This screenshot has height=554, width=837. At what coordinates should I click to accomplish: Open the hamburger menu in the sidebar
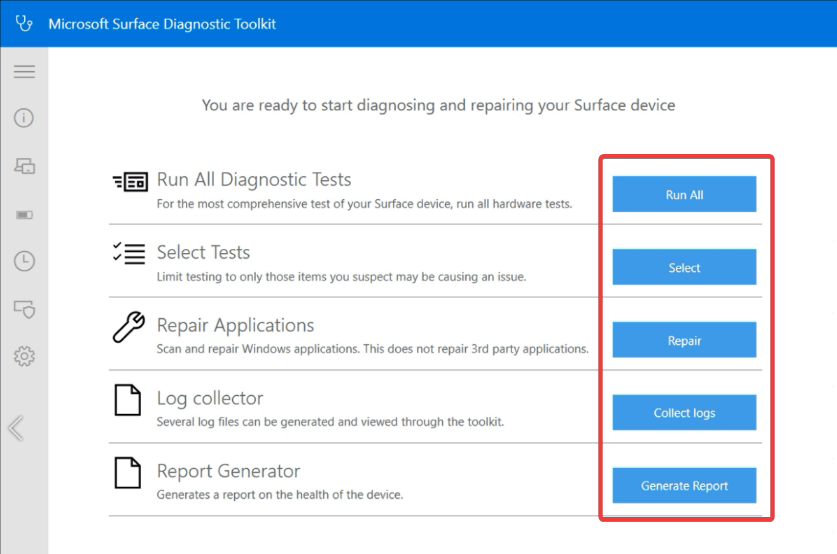[x=25, y=72]
